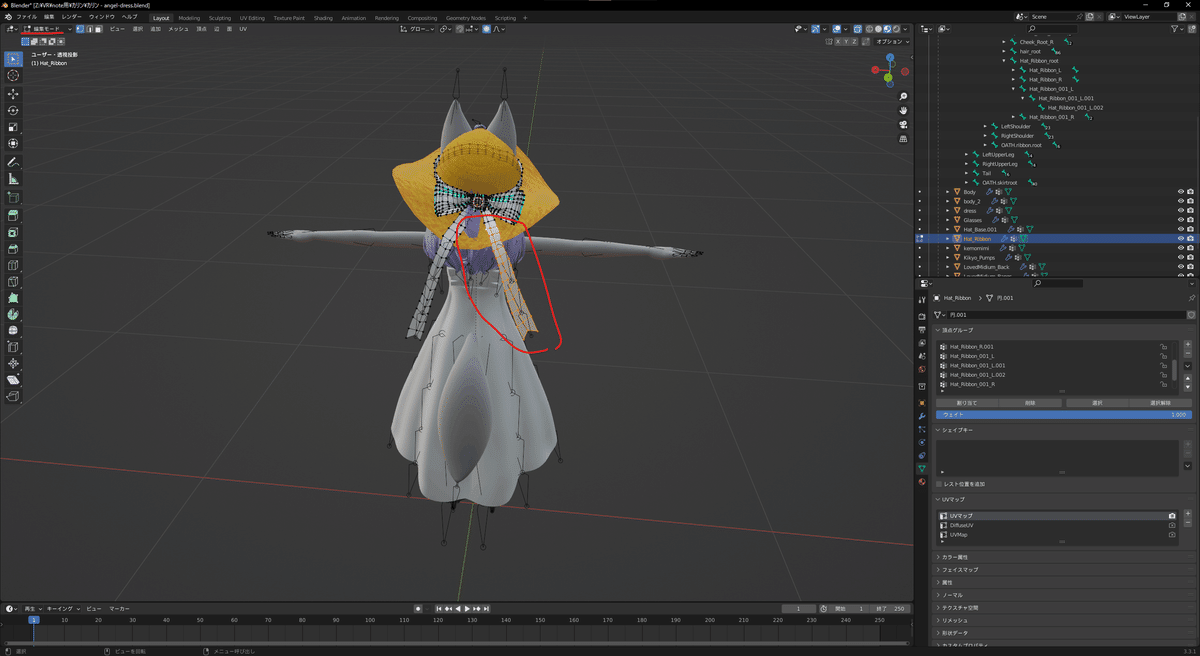Click the viewport pan hand icon

tap(903, 111)
